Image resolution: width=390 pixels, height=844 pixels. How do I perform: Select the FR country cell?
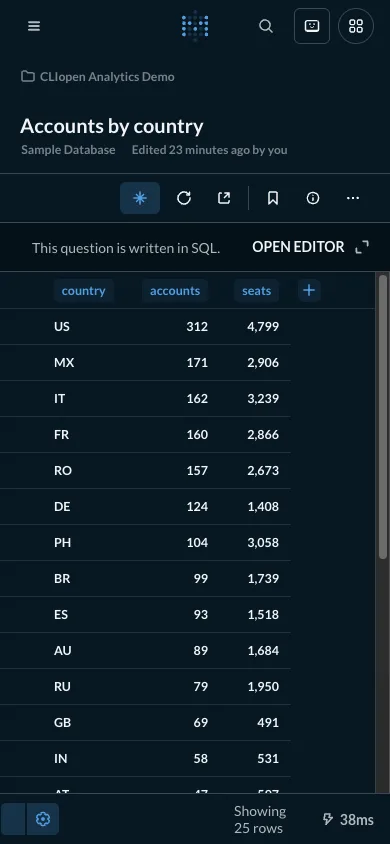click(61, 434)
